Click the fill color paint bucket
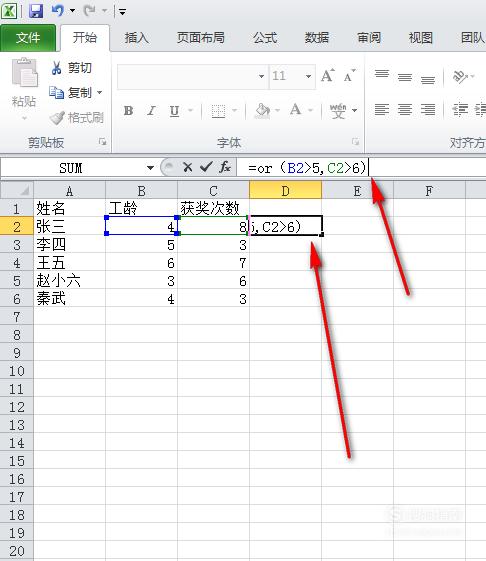The height and width of the screenshot is (561, 486). point(262,111)
